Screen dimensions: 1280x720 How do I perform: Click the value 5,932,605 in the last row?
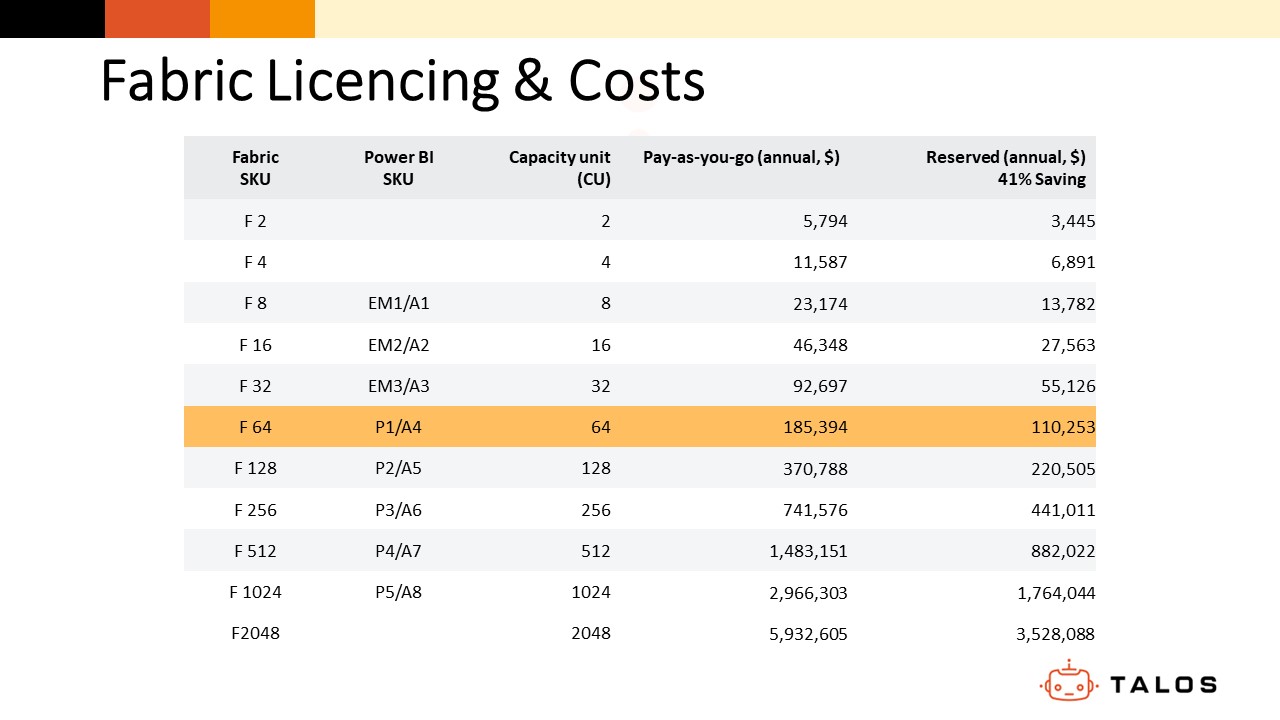tap(808, 633)
